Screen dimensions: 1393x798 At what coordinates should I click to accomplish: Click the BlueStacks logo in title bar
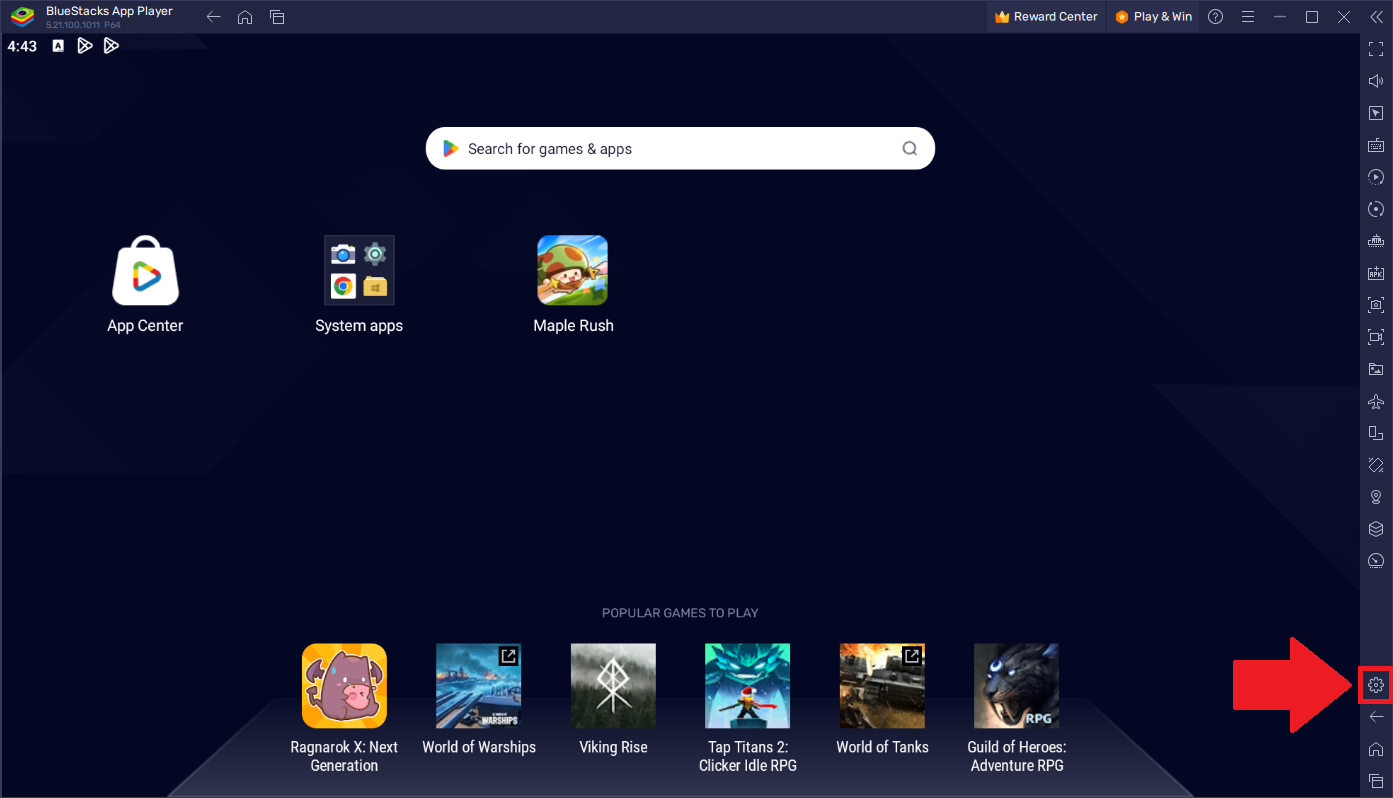pos(22,17)
